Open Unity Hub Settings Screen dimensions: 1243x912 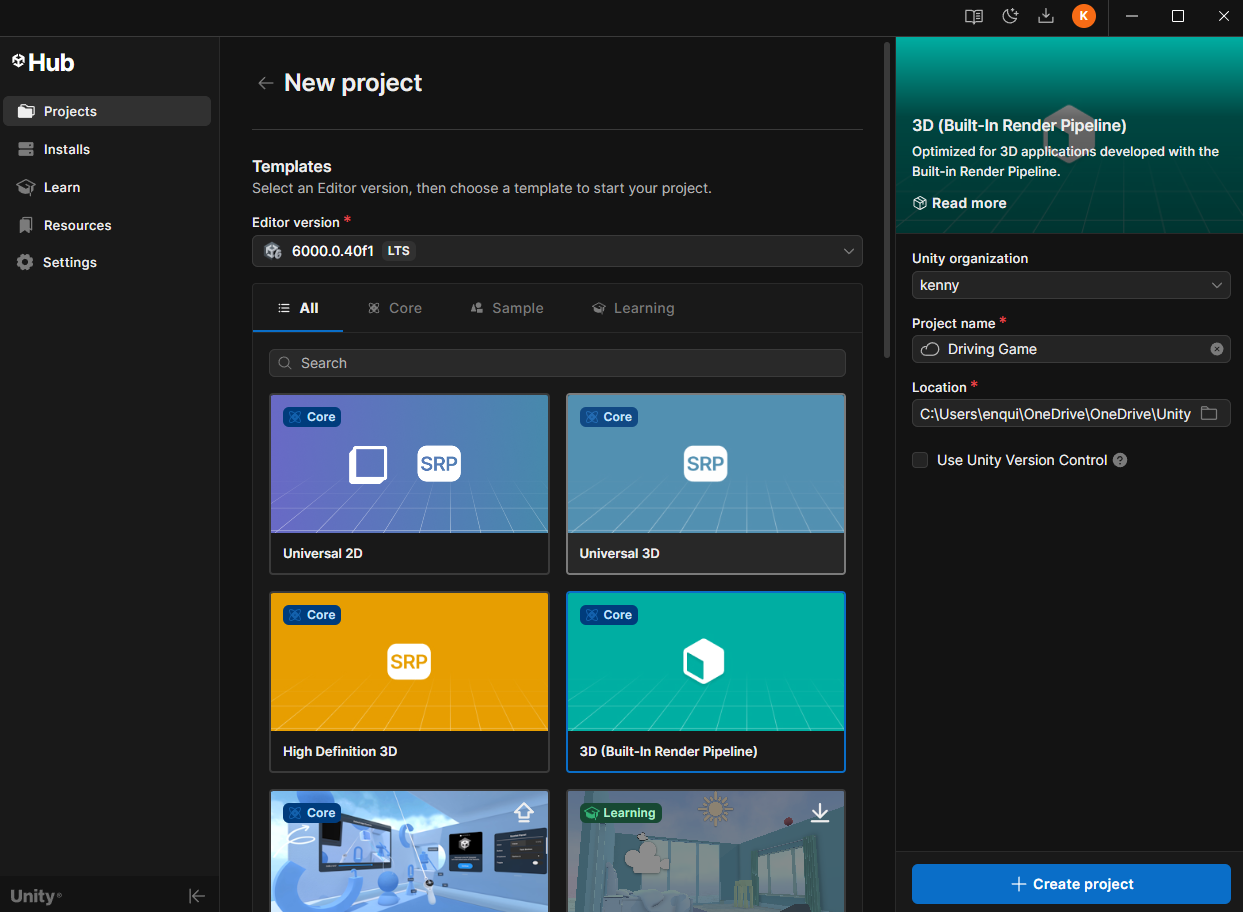pyautogui.click(x=70, y=262)
